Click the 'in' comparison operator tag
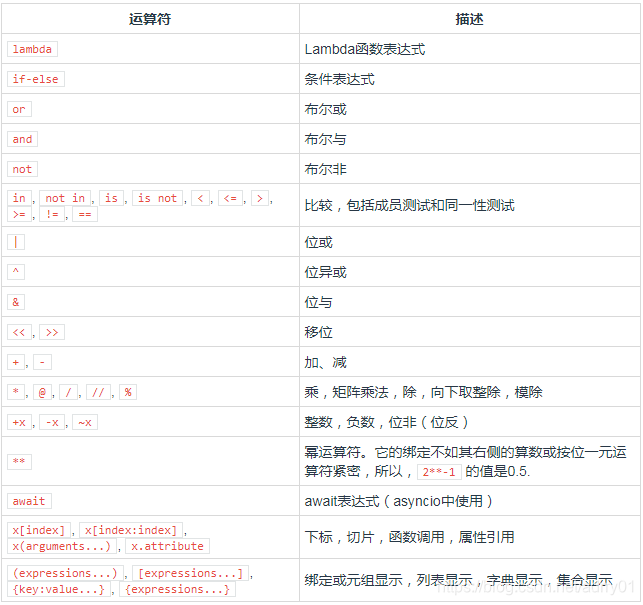 [19, 198]
